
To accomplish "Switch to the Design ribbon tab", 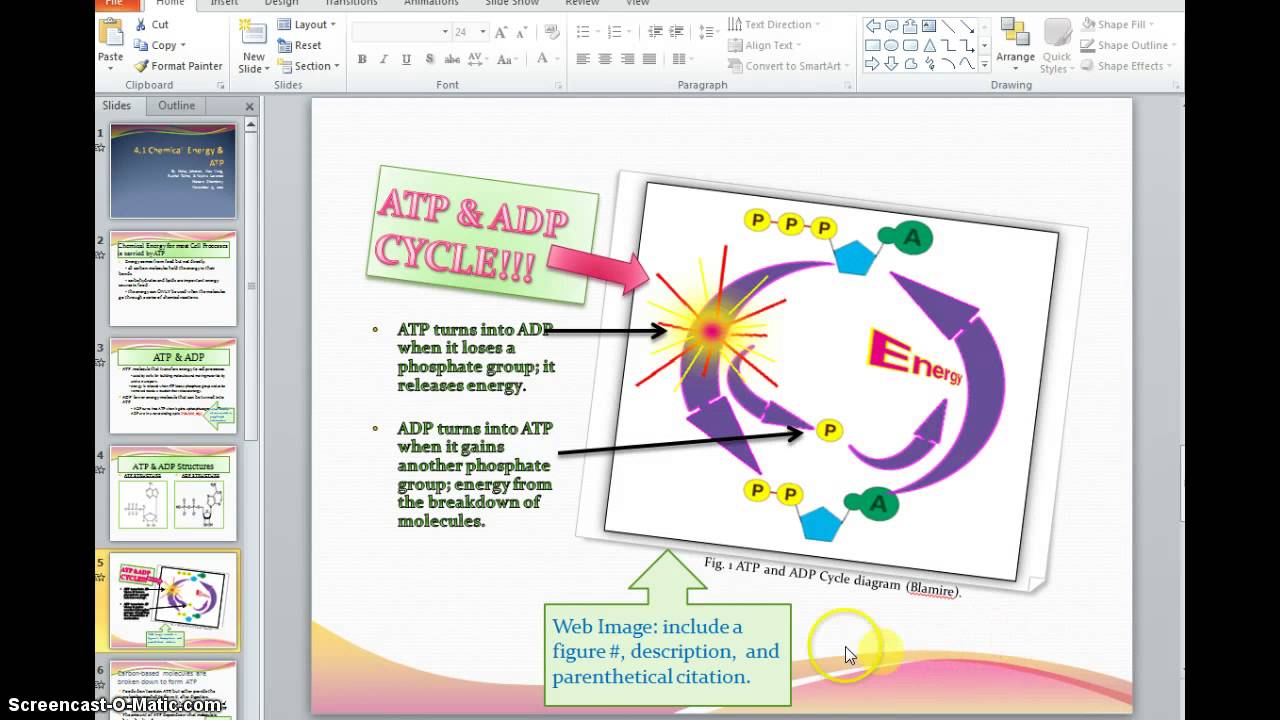I will pos(281,3).
